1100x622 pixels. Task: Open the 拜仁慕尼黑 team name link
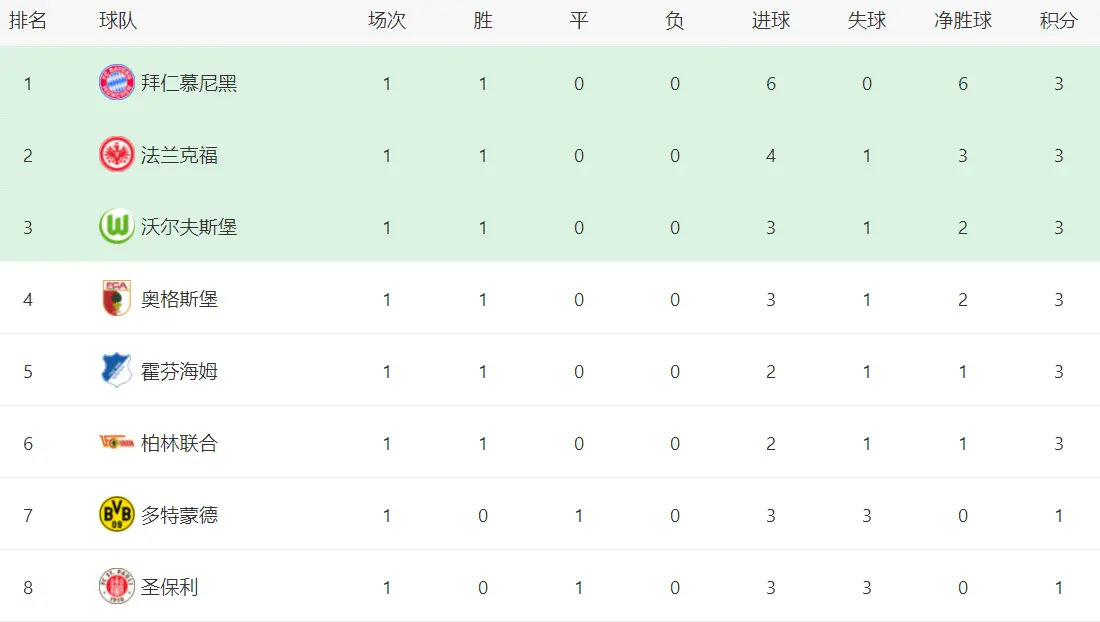point(189,83)
